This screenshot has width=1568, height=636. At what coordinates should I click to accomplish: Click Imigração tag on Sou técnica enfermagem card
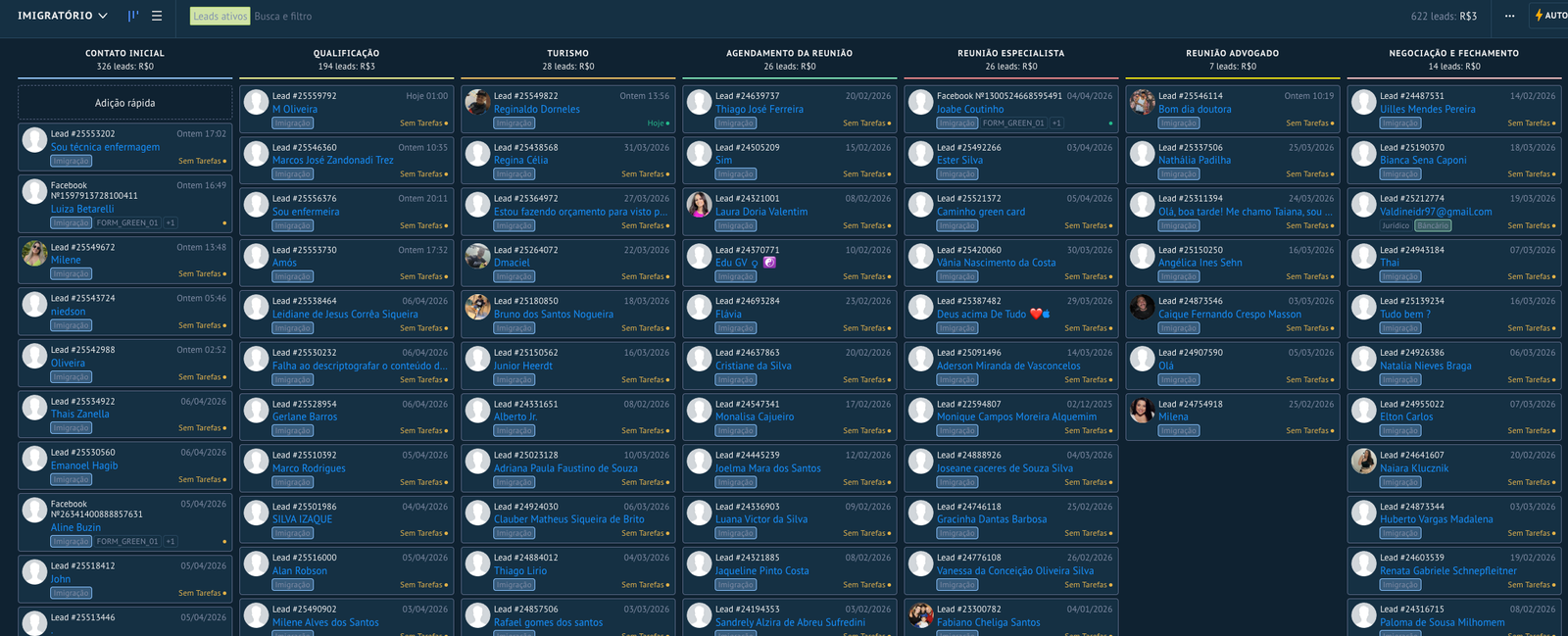[x=72, y=162]
